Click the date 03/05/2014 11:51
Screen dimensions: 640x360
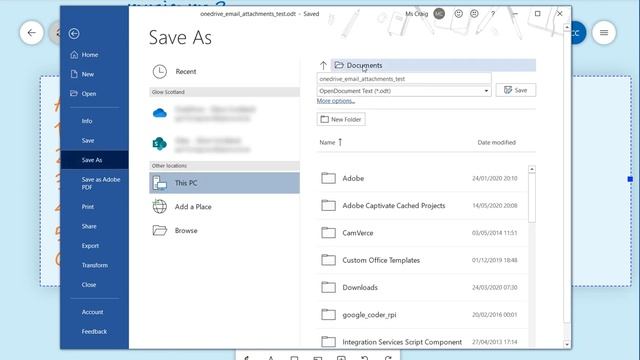point(495,233)
